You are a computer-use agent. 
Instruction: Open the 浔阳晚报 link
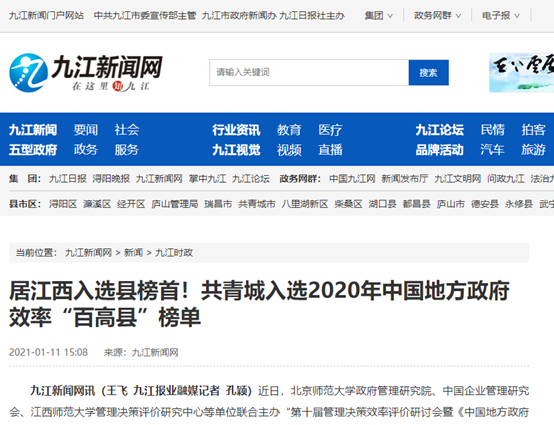(111, 179)
